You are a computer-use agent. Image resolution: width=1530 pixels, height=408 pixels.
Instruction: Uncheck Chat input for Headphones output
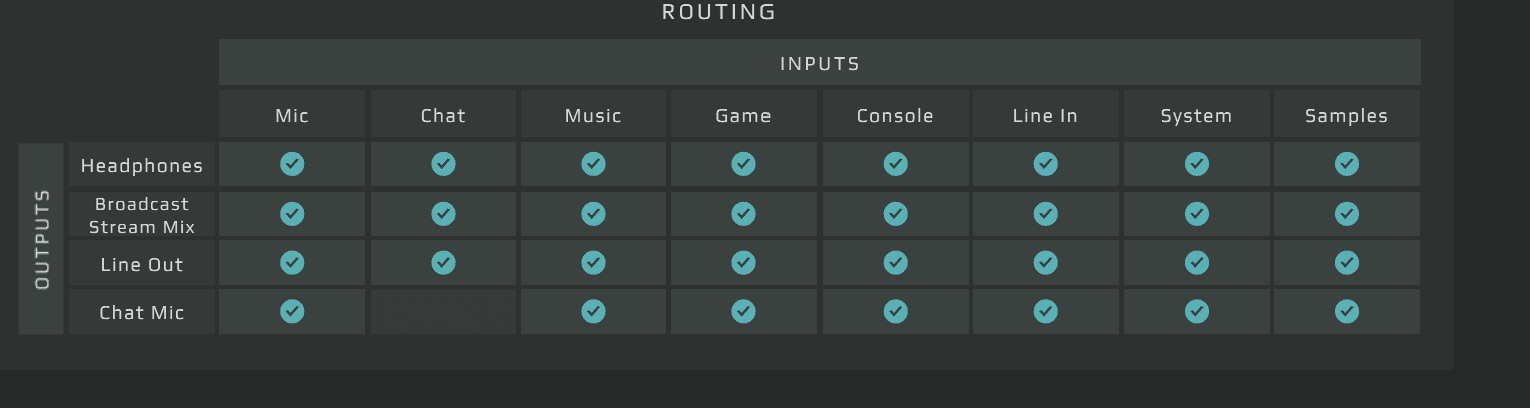(443, 164)
